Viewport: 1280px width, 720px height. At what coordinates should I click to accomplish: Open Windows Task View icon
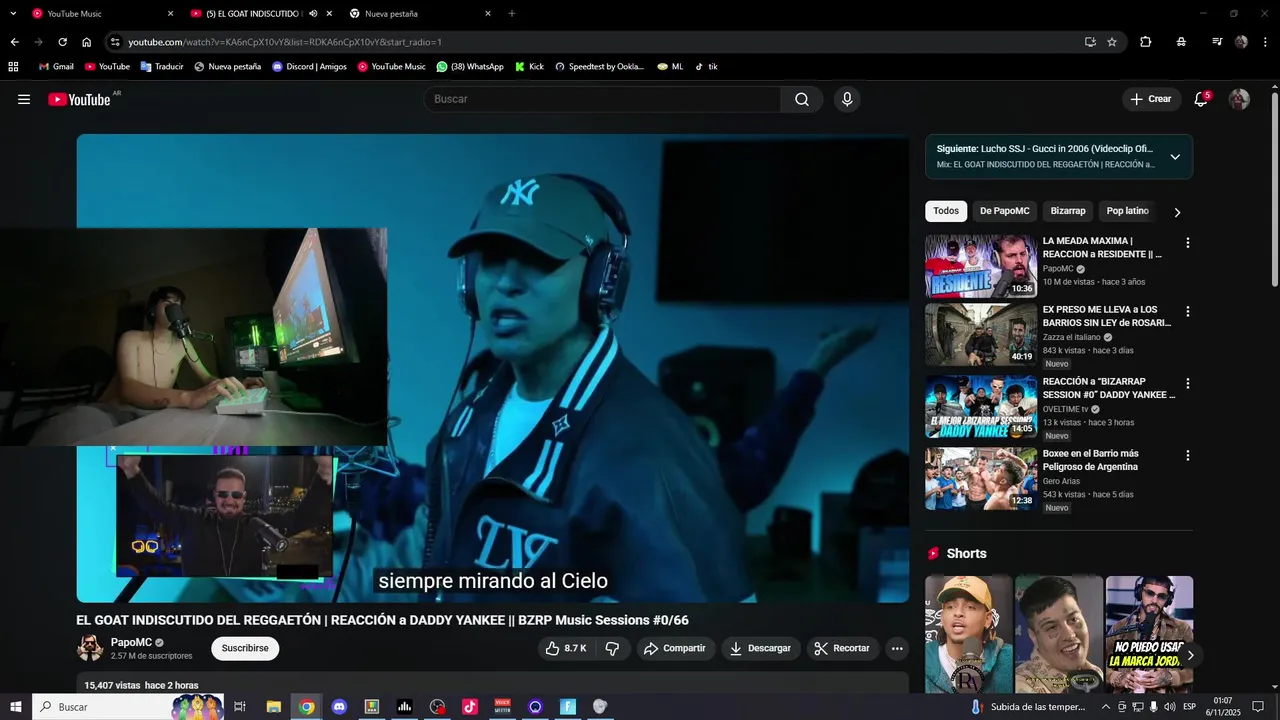coord(240,707)
